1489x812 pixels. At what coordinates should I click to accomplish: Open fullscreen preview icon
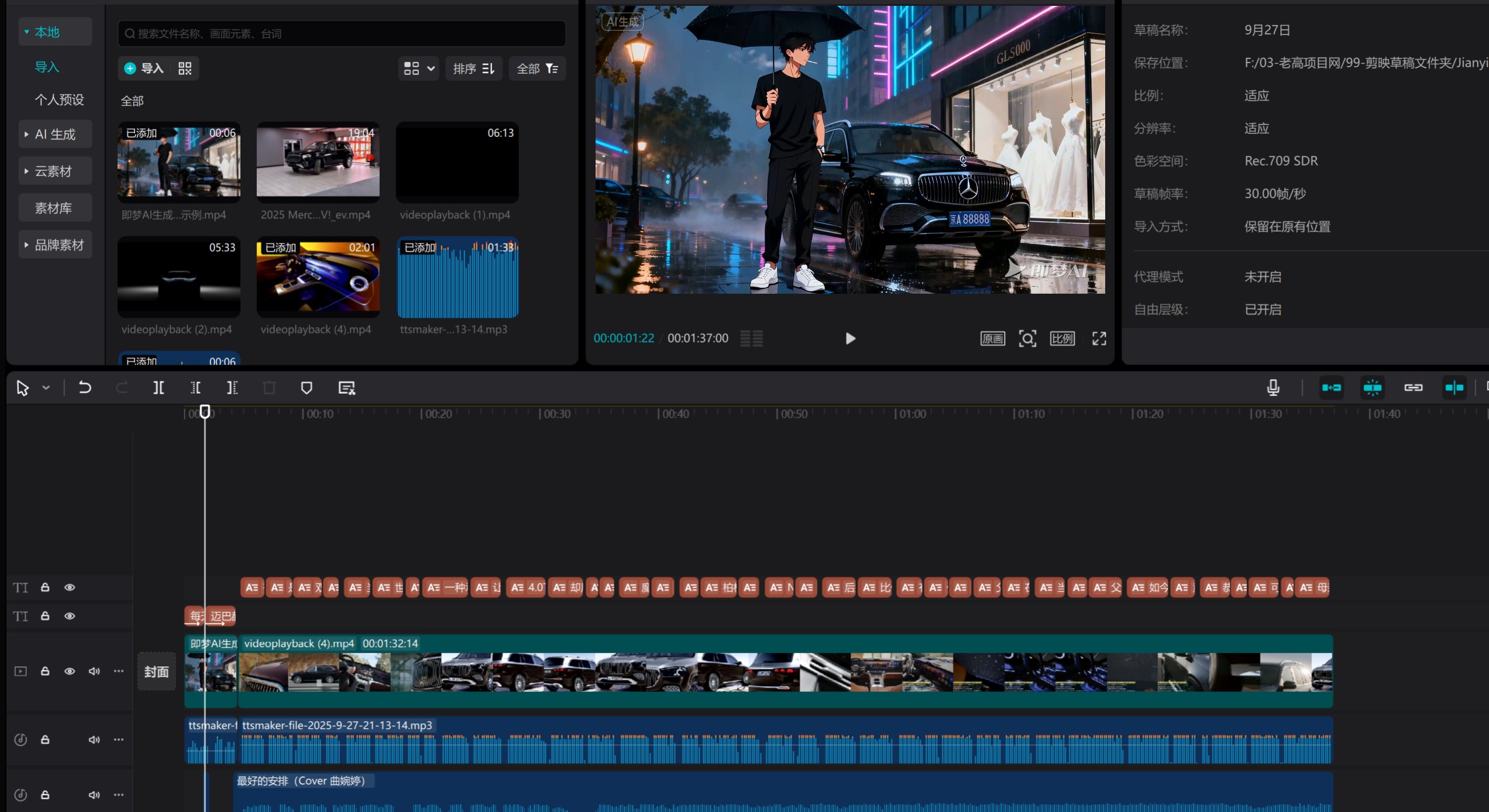point(1099,339)
